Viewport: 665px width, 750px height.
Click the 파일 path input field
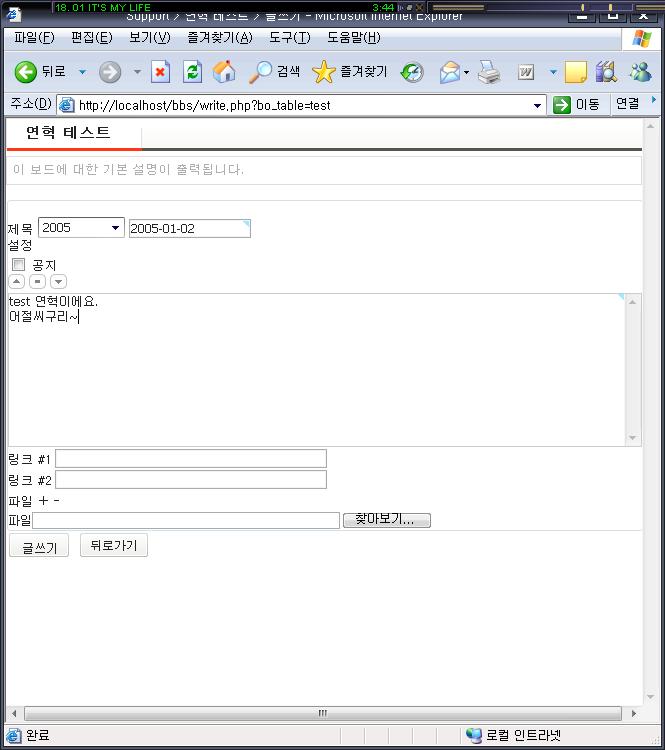[x=186, y=520]
